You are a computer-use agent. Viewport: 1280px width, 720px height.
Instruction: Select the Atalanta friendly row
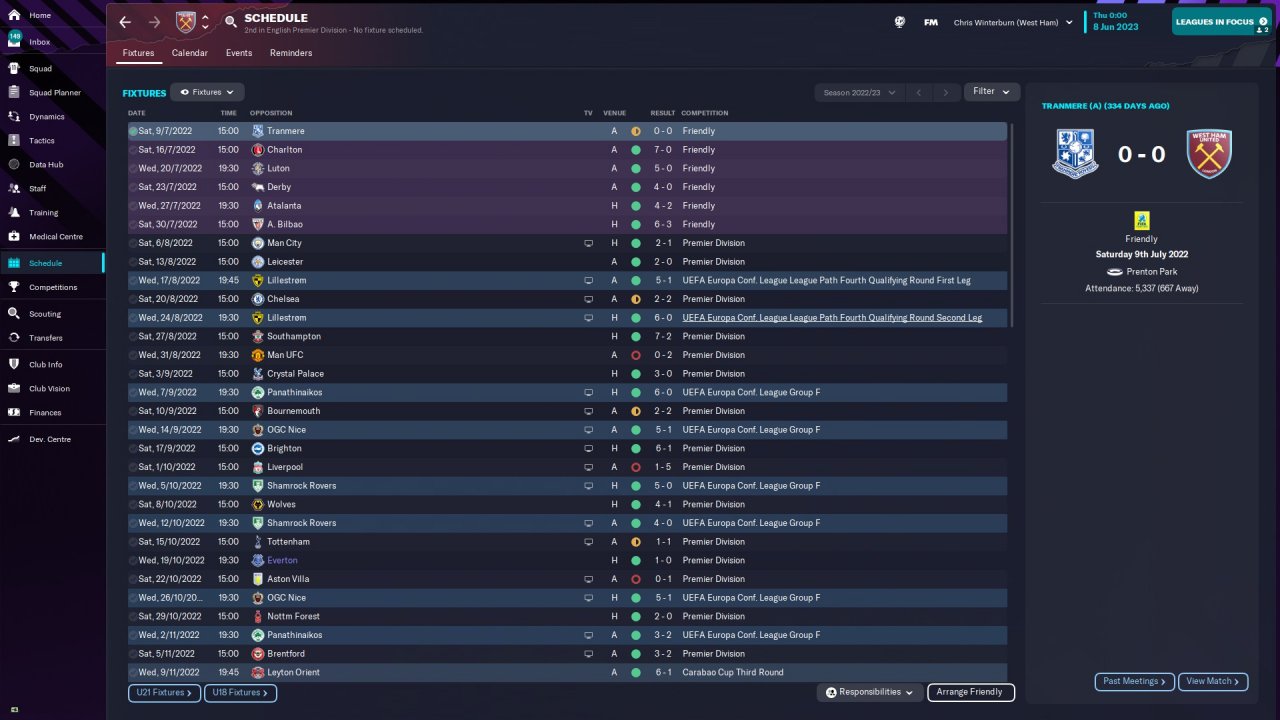[x=567, y=206]
